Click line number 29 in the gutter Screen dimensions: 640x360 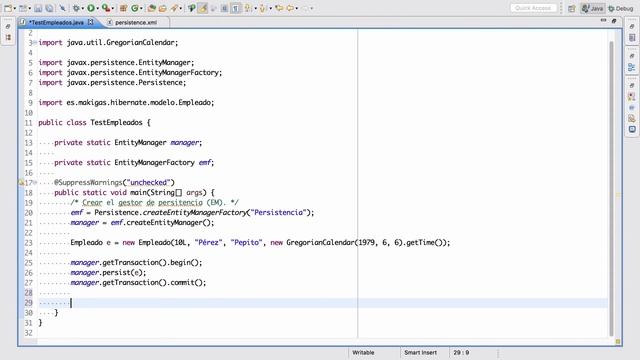coord(28,303)
